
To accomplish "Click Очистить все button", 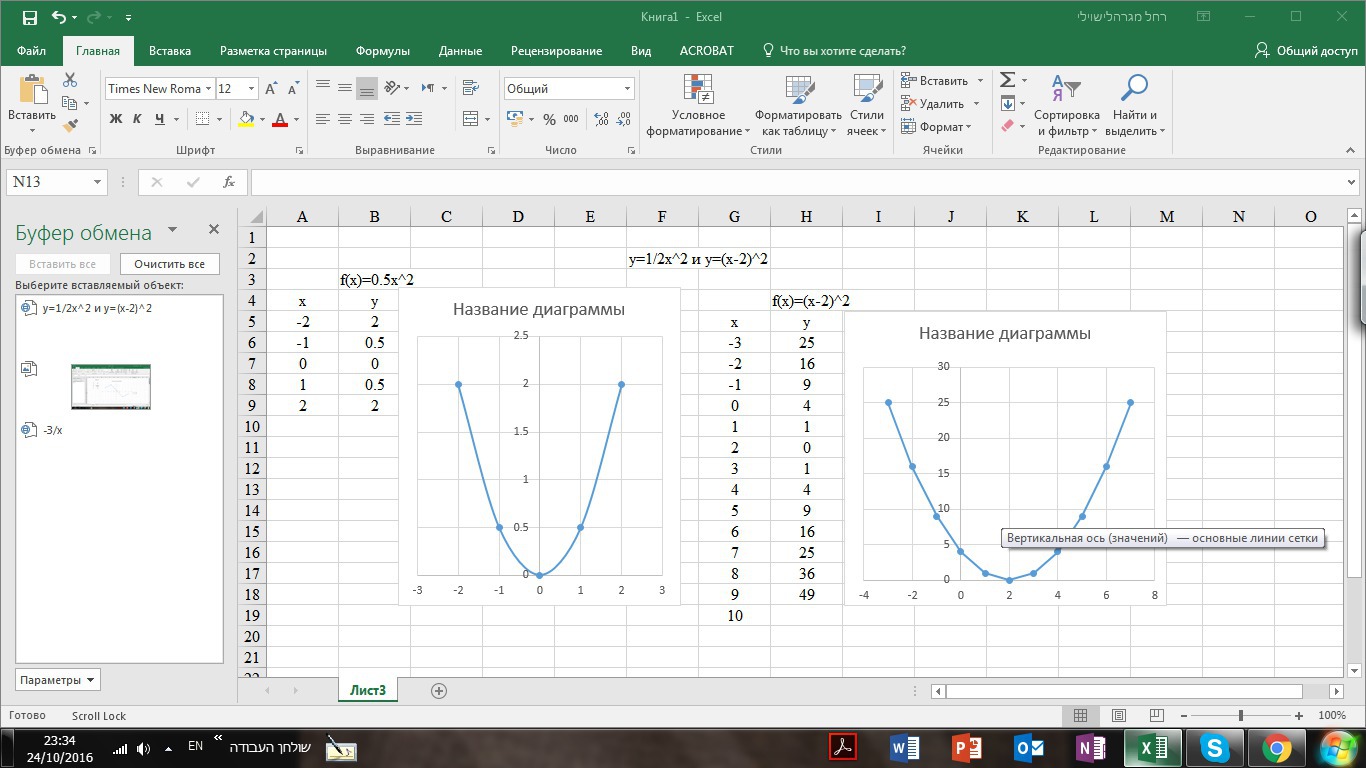I will [170, 264].
